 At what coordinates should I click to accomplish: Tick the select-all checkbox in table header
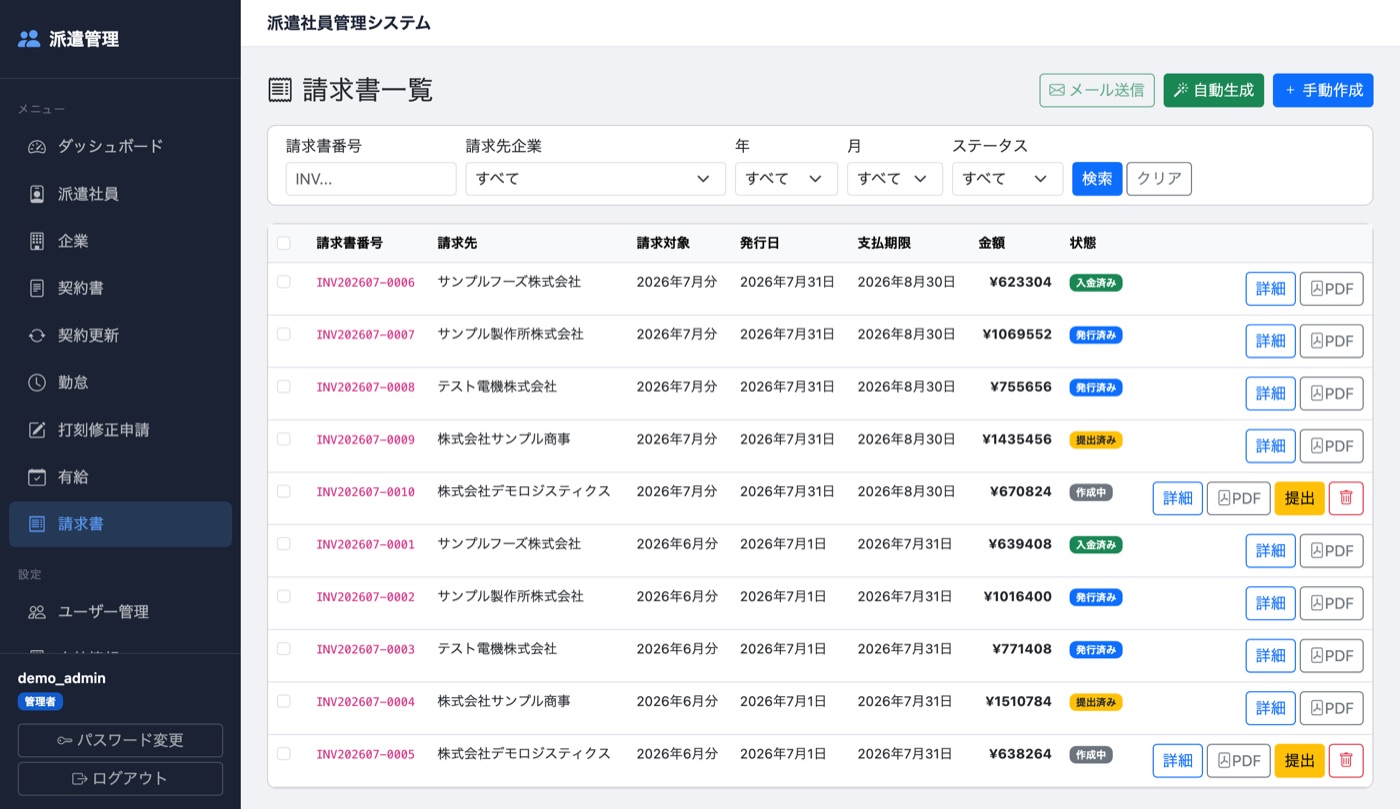(x=284, y=243)
